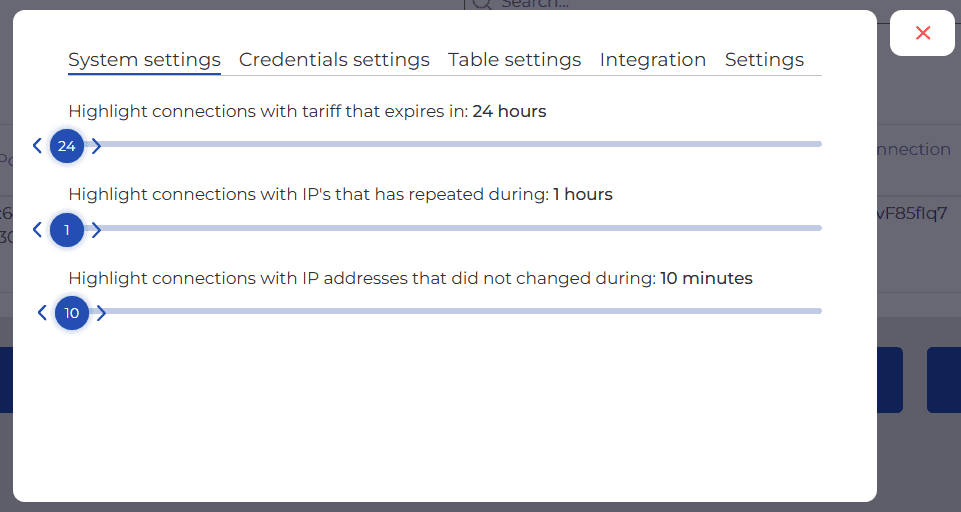Click the tariff slider handle showing 24

point(67,146)
